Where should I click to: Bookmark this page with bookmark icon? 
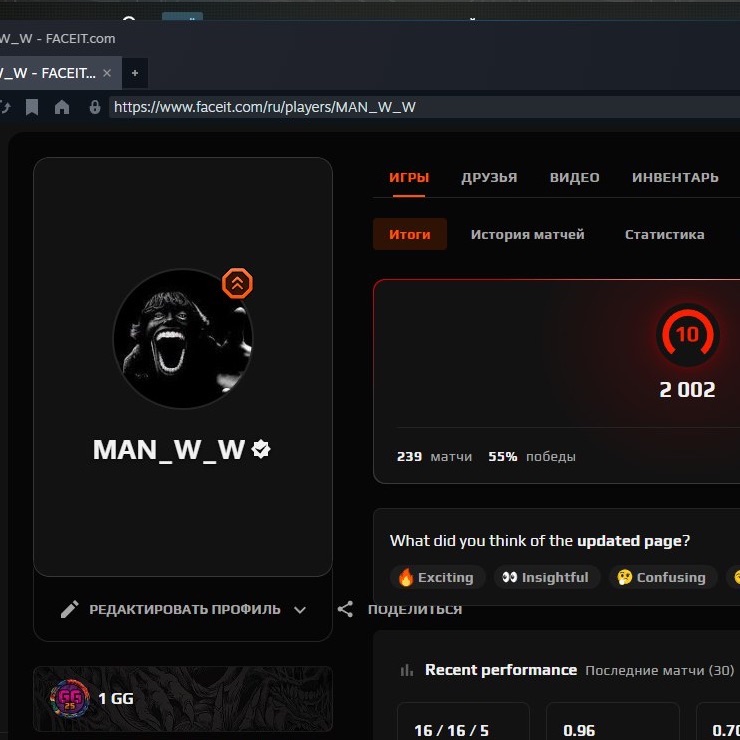[32, 107]
